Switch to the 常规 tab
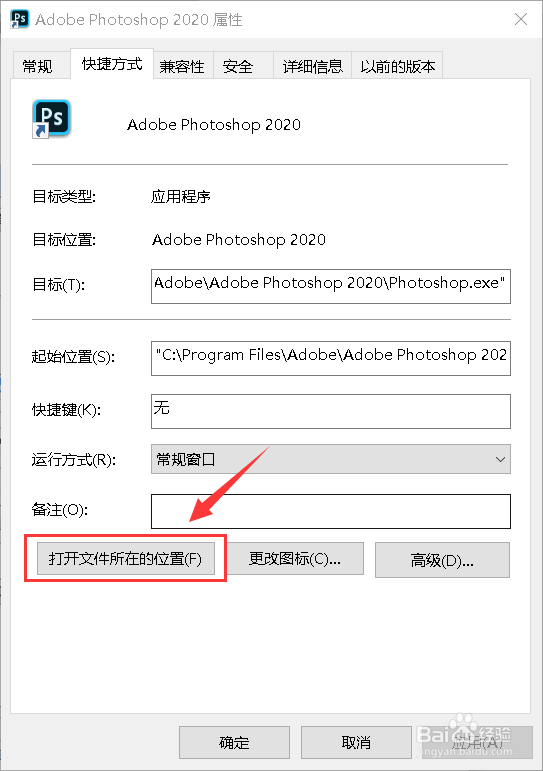 38,65
